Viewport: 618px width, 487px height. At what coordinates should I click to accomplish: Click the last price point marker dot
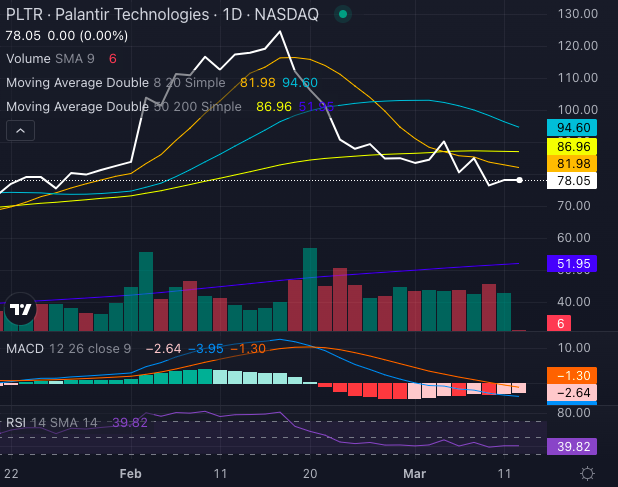(x=519, y=180)
